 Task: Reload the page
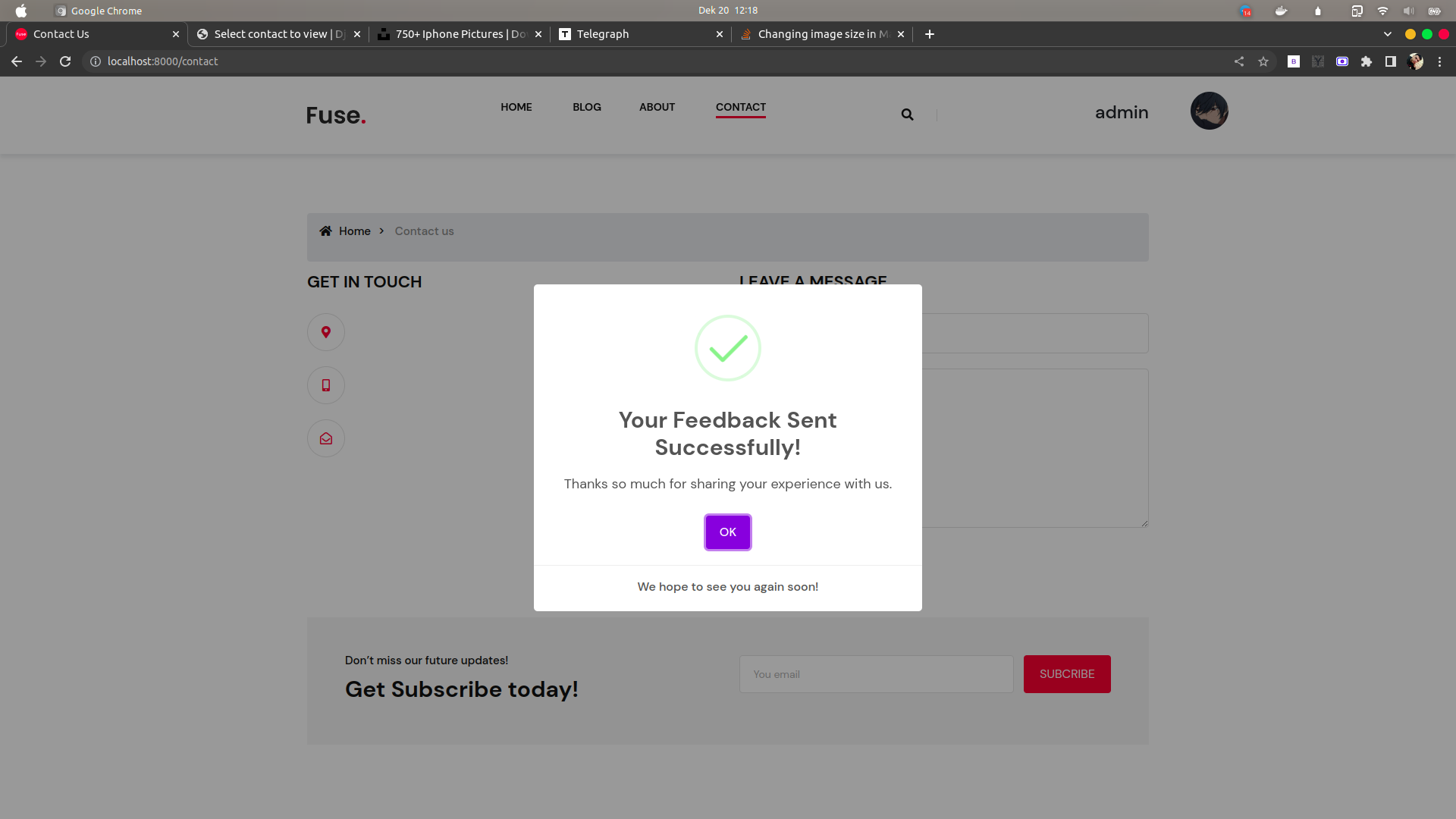(x=65, y=61)
